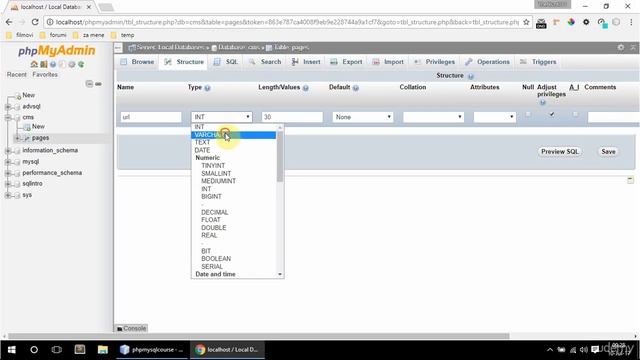This screenshot has height=360, width=640.
Task: Click the Length/Values help icon
Action: coord(305,88)
